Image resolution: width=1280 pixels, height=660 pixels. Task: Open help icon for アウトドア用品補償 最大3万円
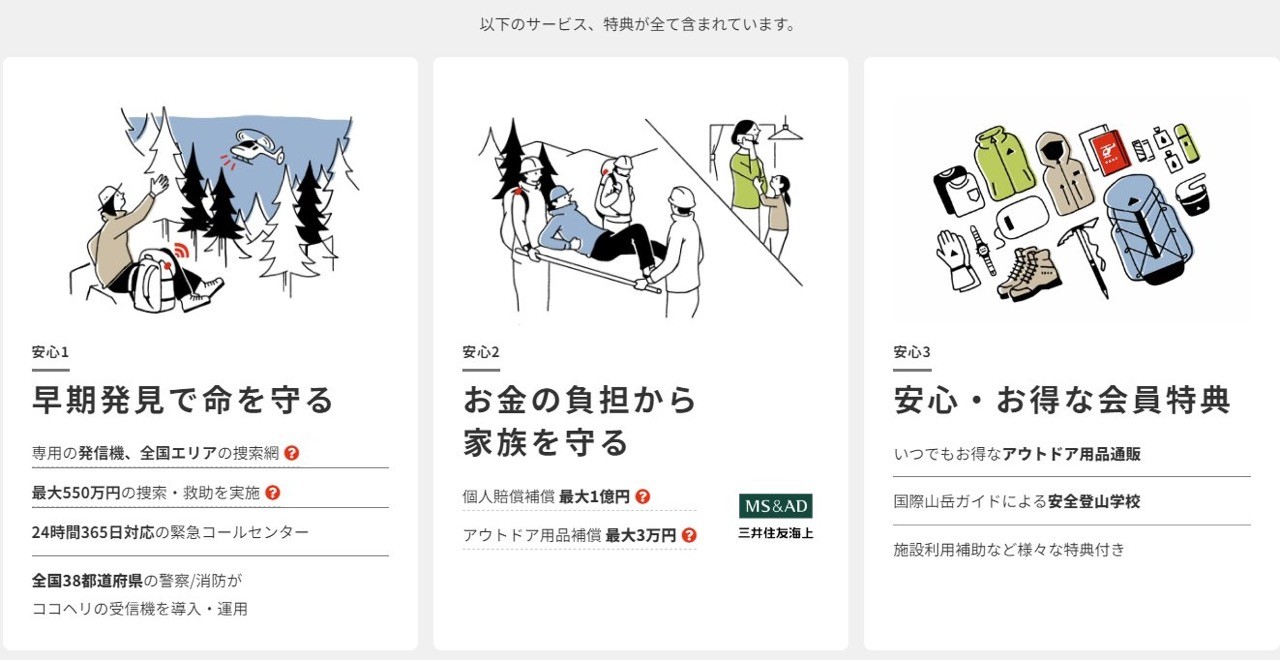[689, 535]
